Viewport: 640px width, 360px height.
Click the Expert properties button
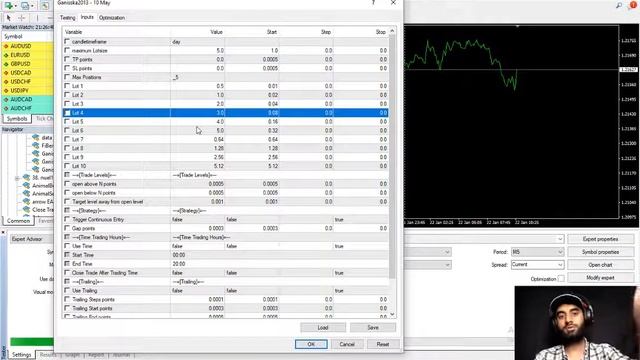coord(600,239)
